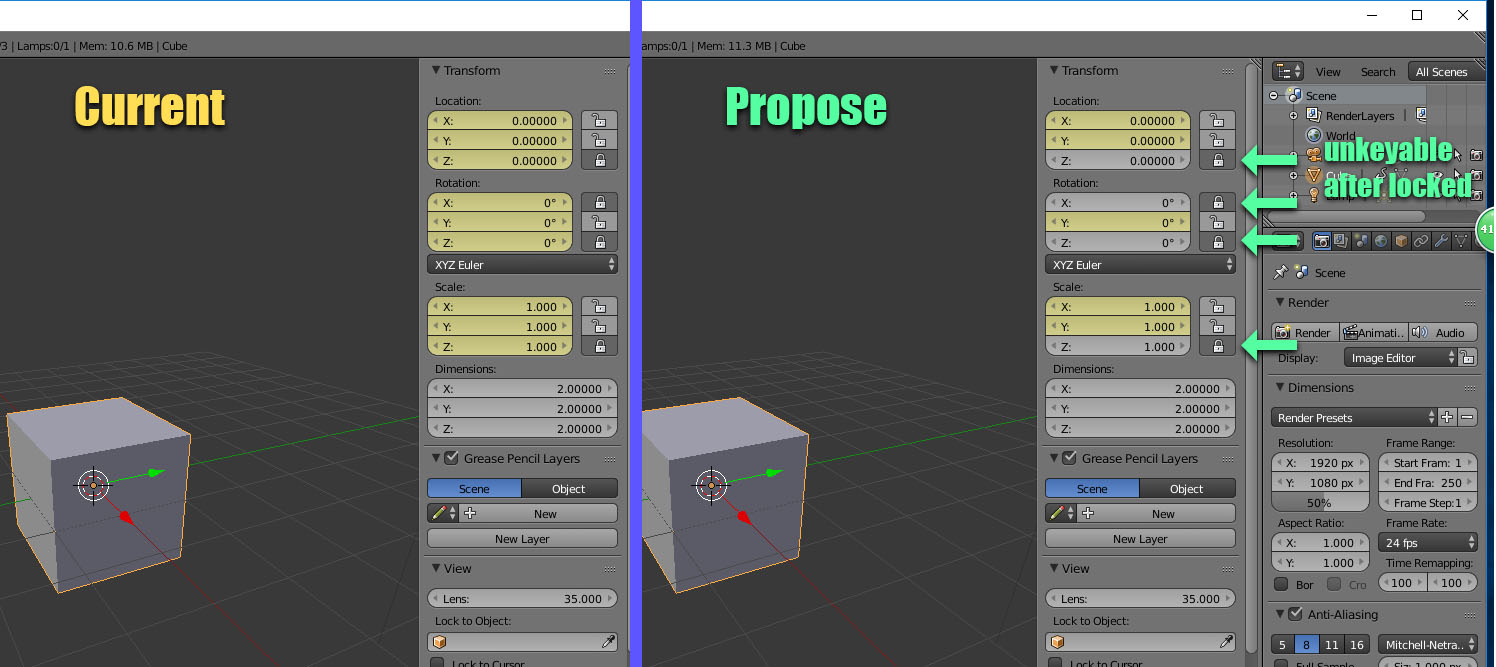This screenshot has height=667, width=1496.
Task: Click the Audio render button
Action: coord(1442,333)
